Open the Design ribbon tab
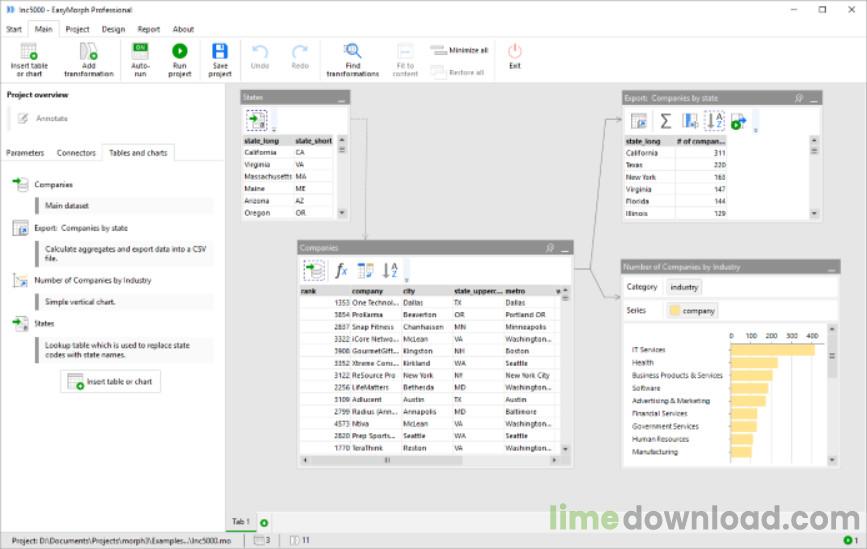The width and height of the screenshot is (867, 549). coord(113,29)
